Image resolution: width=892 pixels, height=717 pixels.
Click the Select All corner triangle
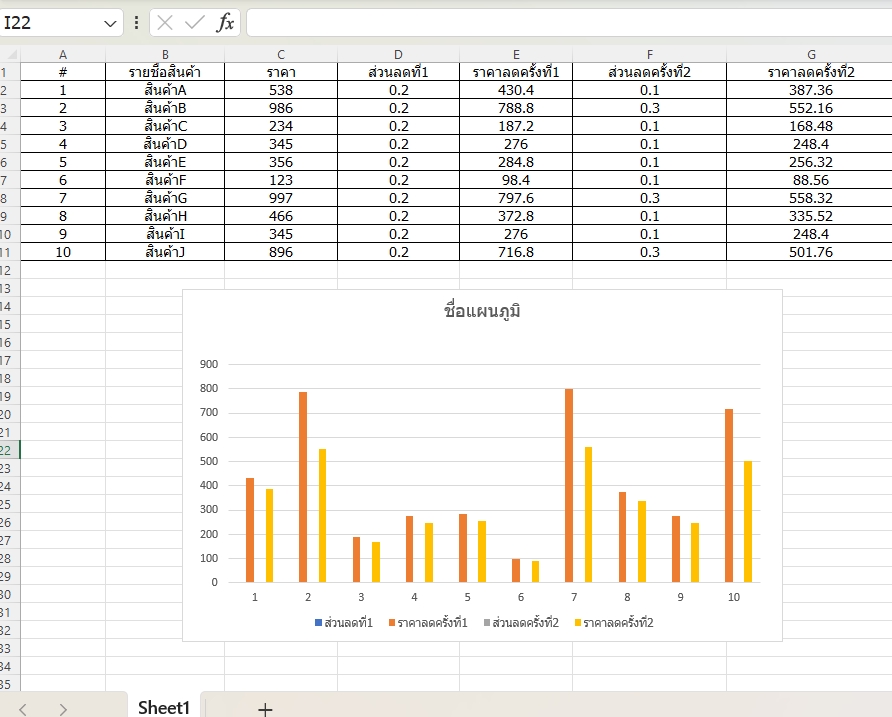pos(10,55)
